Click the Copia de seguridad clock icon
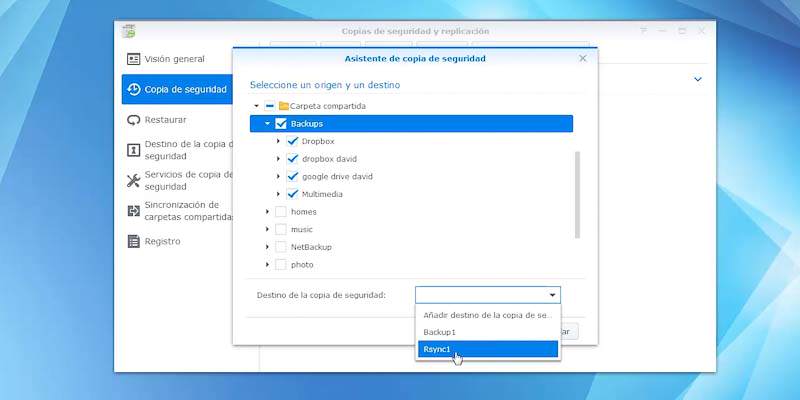800x400 pixels. [133, 89]
